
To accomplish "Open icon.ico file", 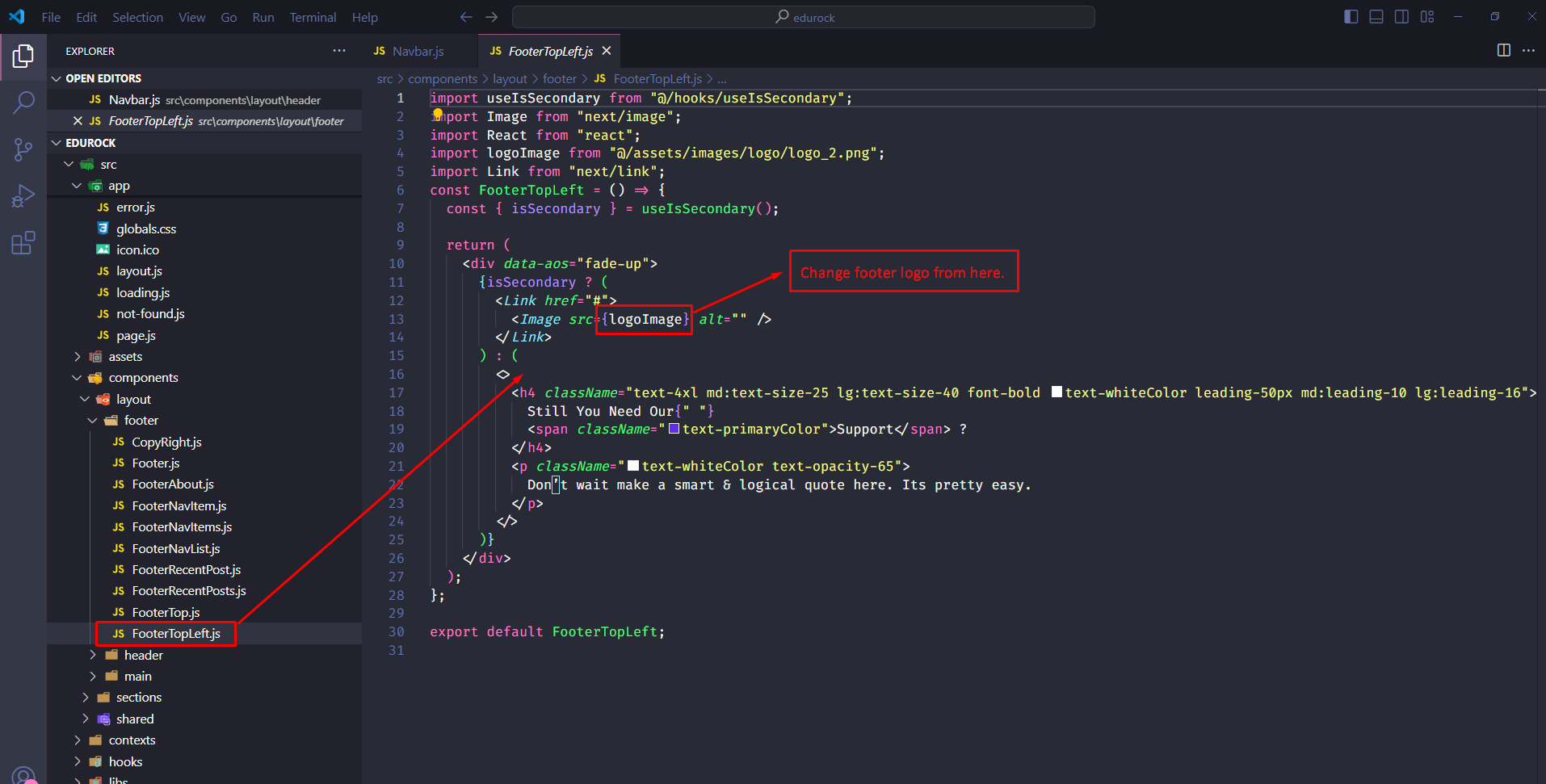I will click(204, 249).
